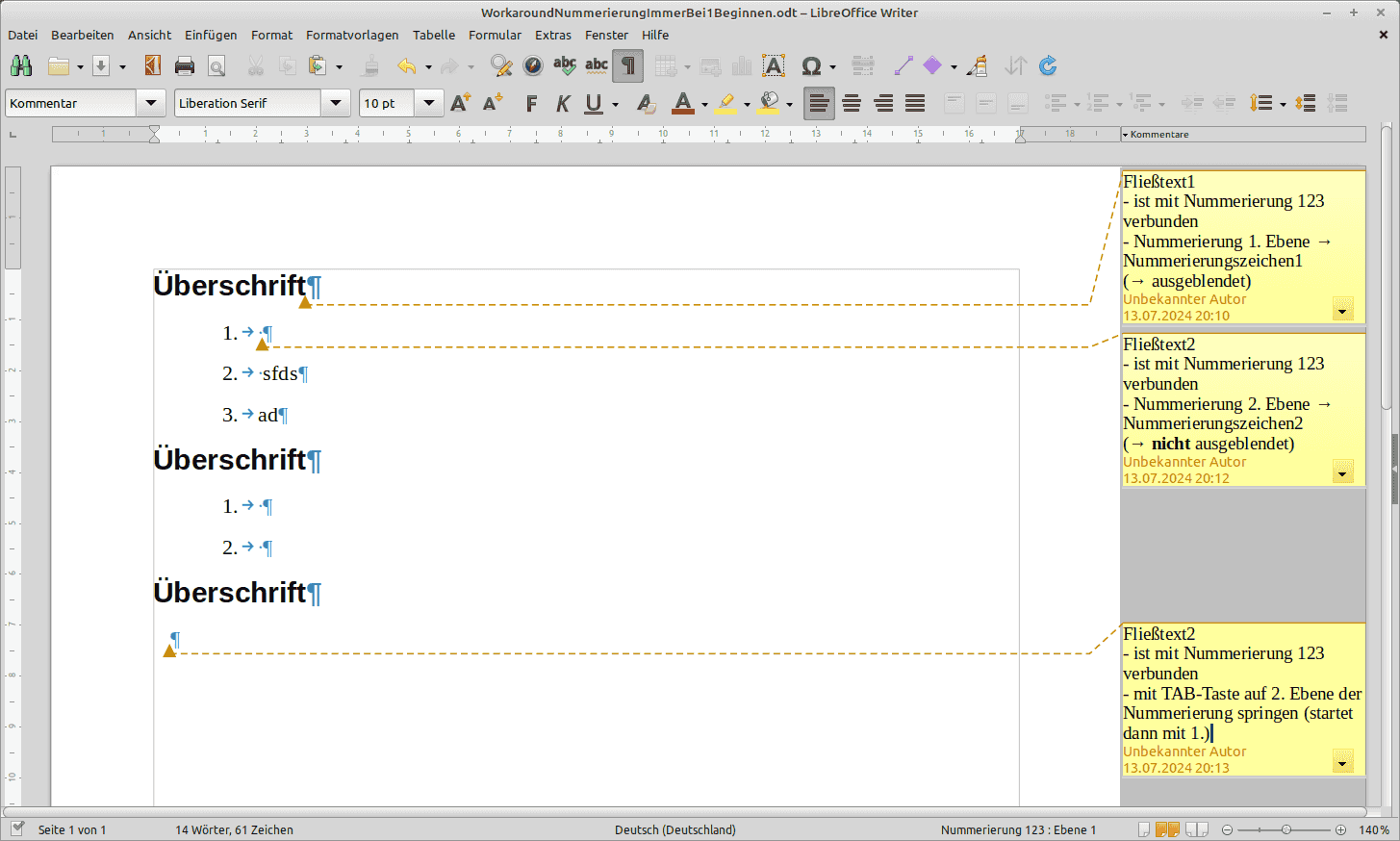Image resolution: width=1400 pixels, height=841 pixels.
Task: Click the zoom slider handle
Action: point(1286,829)
